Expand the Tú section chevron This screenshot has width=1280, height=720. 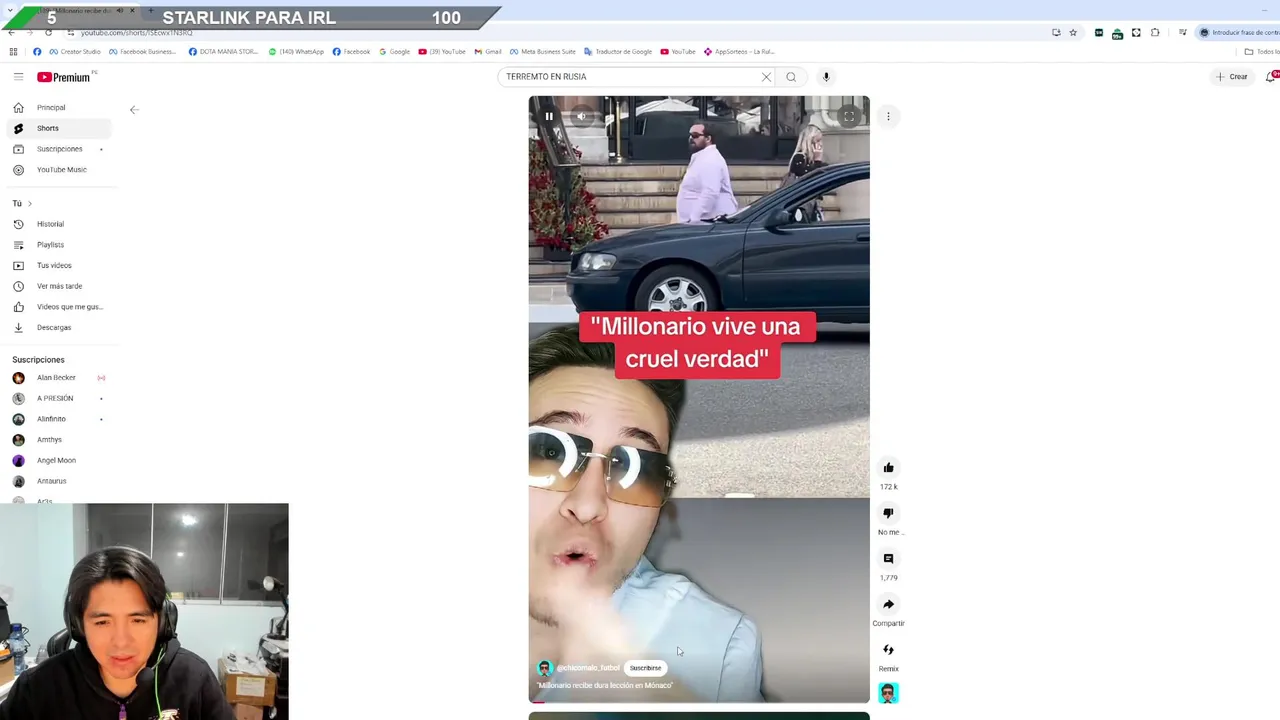pyautogui.click(x=29, y=204)
